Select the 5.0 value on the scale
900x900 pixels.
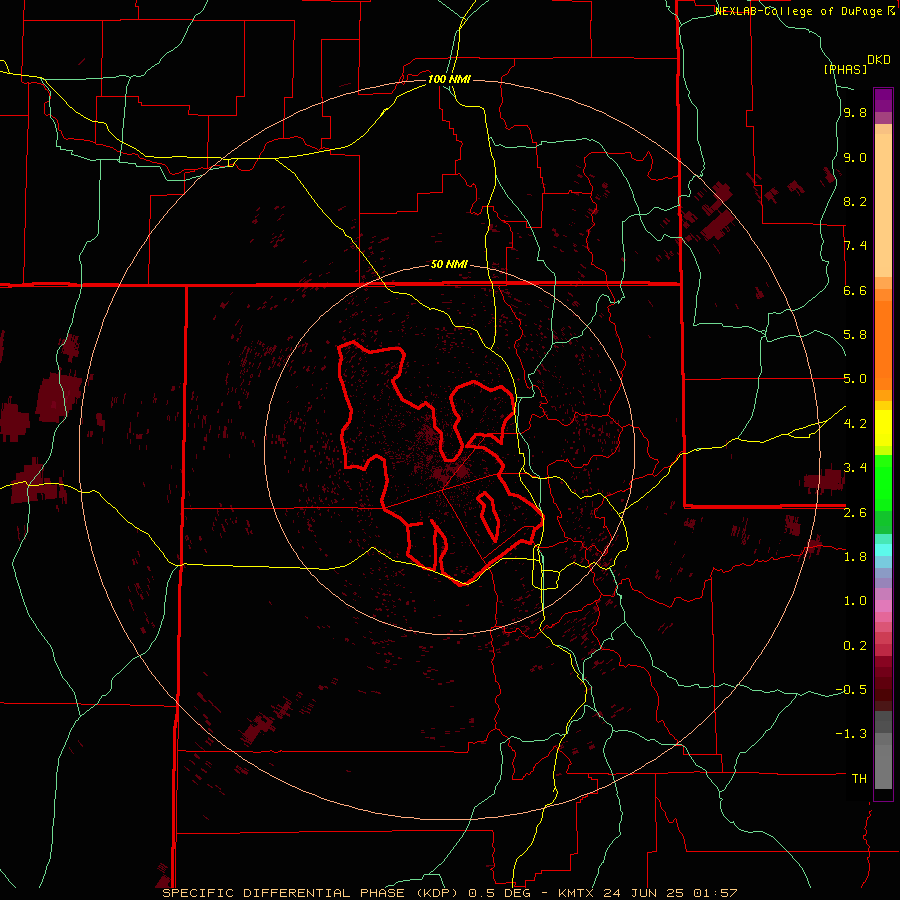point(855,379)
